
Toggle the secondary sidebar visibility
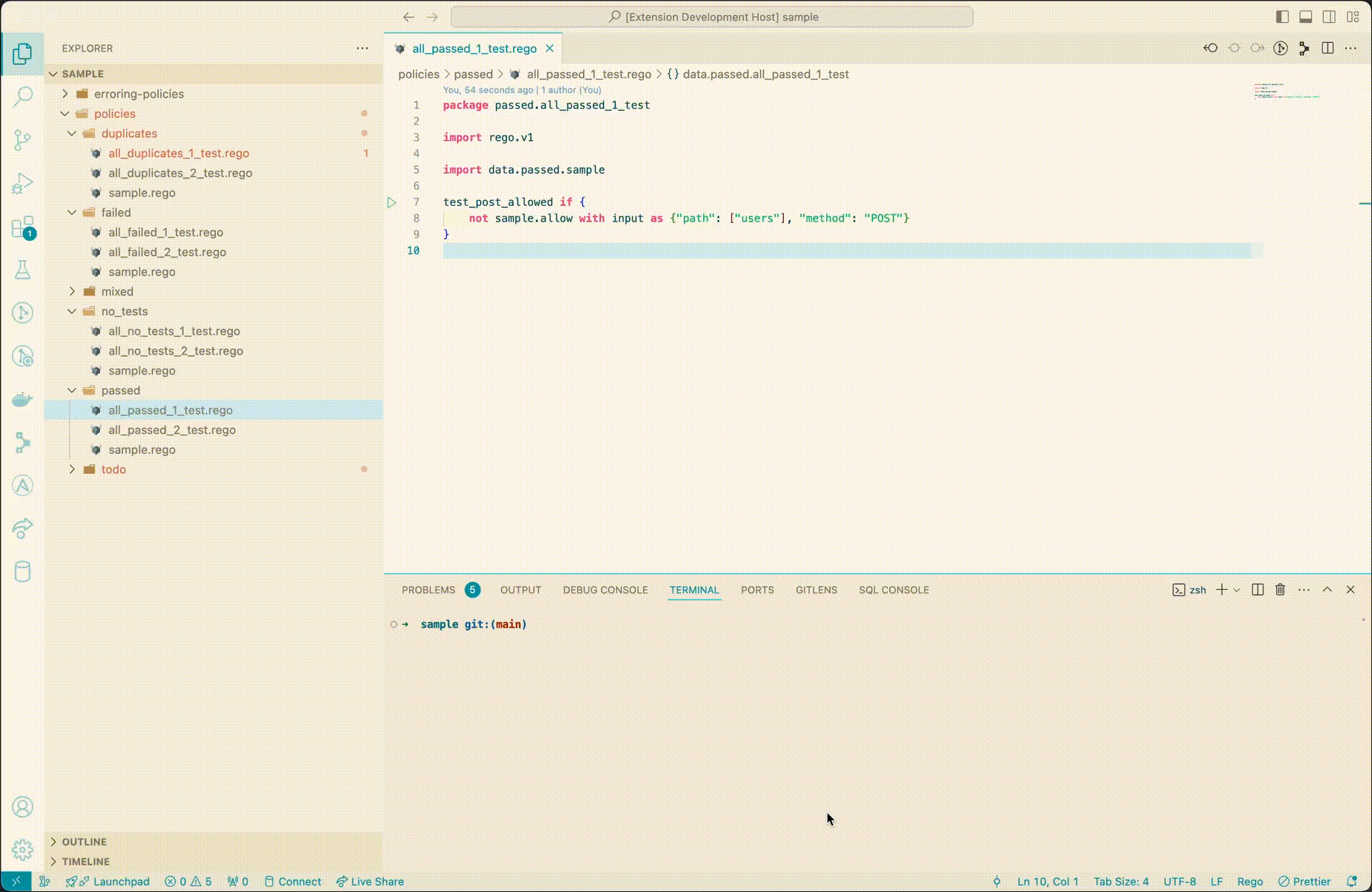click(1329, 16)
